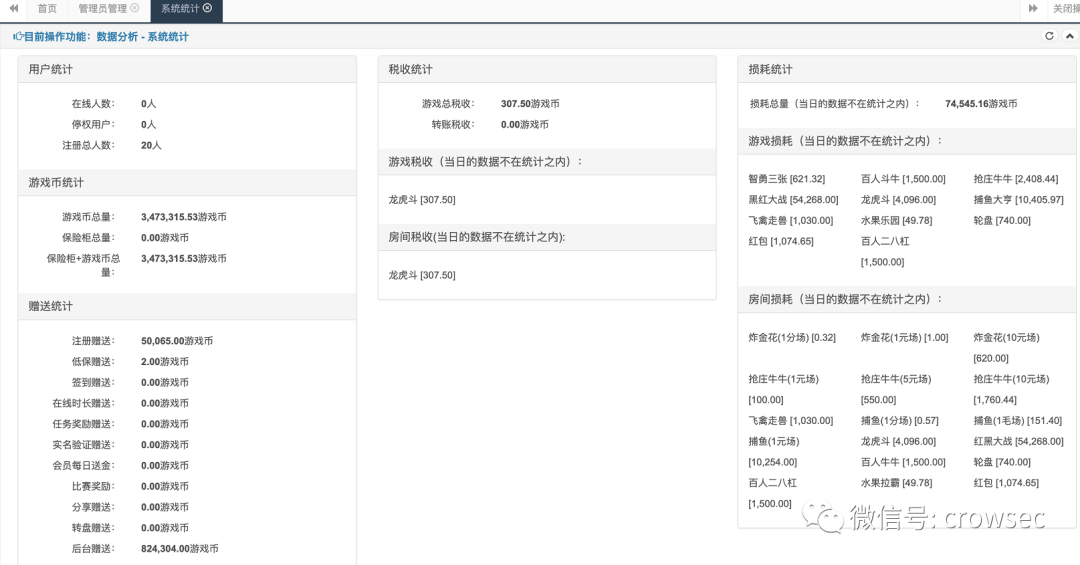Collapse the panel with the up-chevron icon
This screenshot has width=1080, height=565.
pyautogui.click(x=1069, y=36)
